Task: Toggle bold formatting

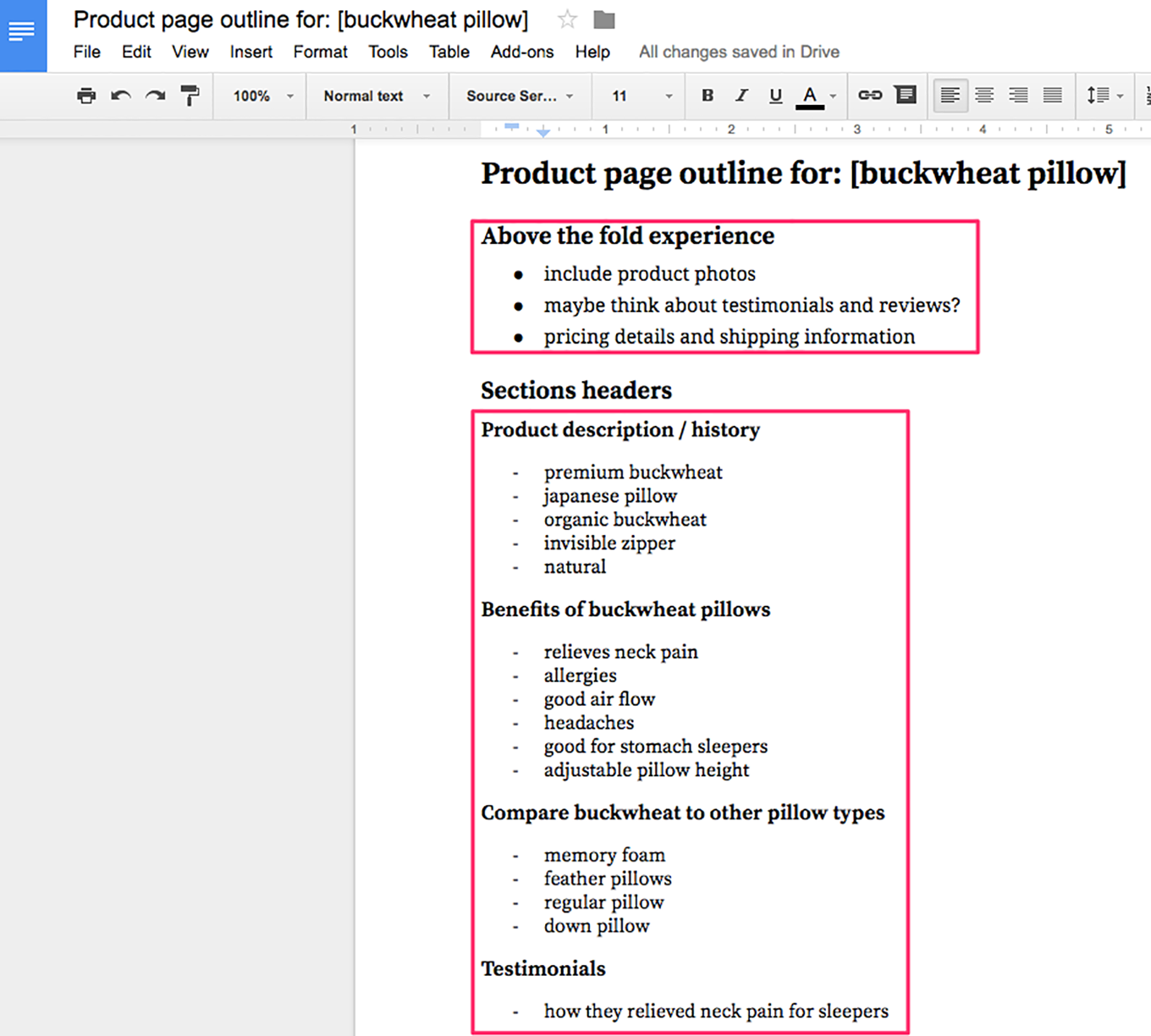Action: click(708, 96)
